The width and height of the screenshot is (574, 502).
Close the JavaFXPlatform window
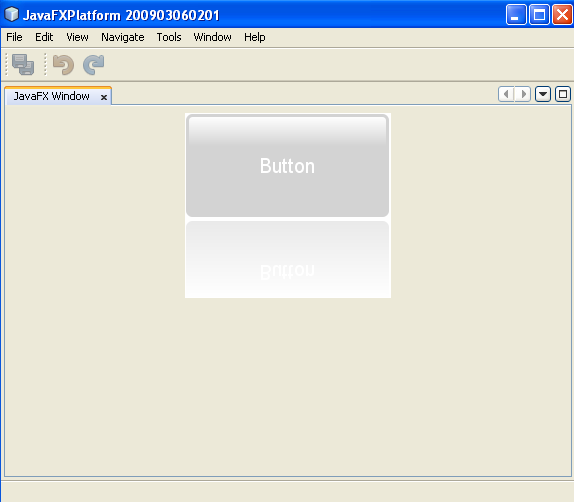[562, 15]
